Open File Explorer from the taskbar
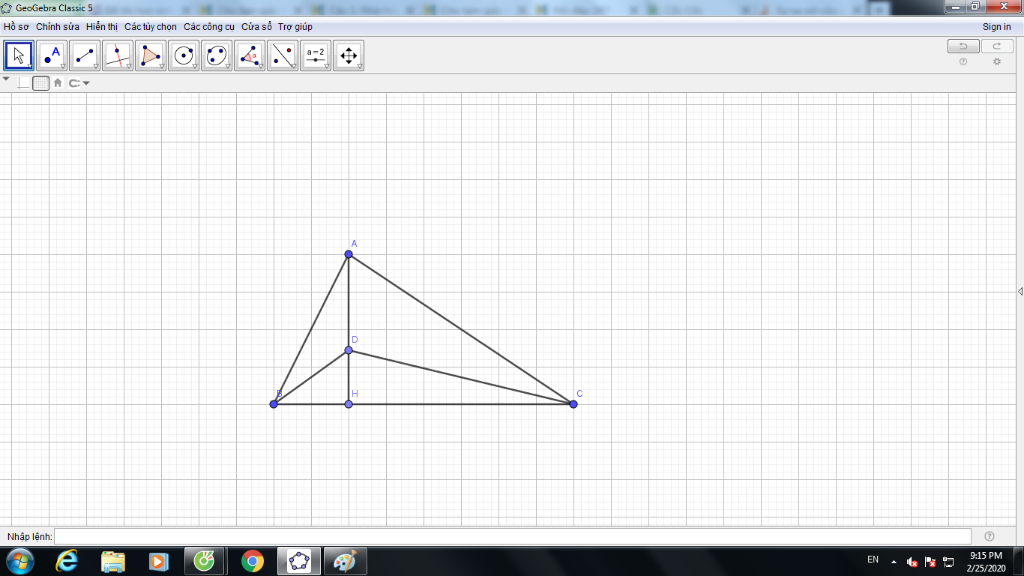Image resolution: width=1024 pixels, height=576 pixels. pyautogui.click(x=113, y=561)
